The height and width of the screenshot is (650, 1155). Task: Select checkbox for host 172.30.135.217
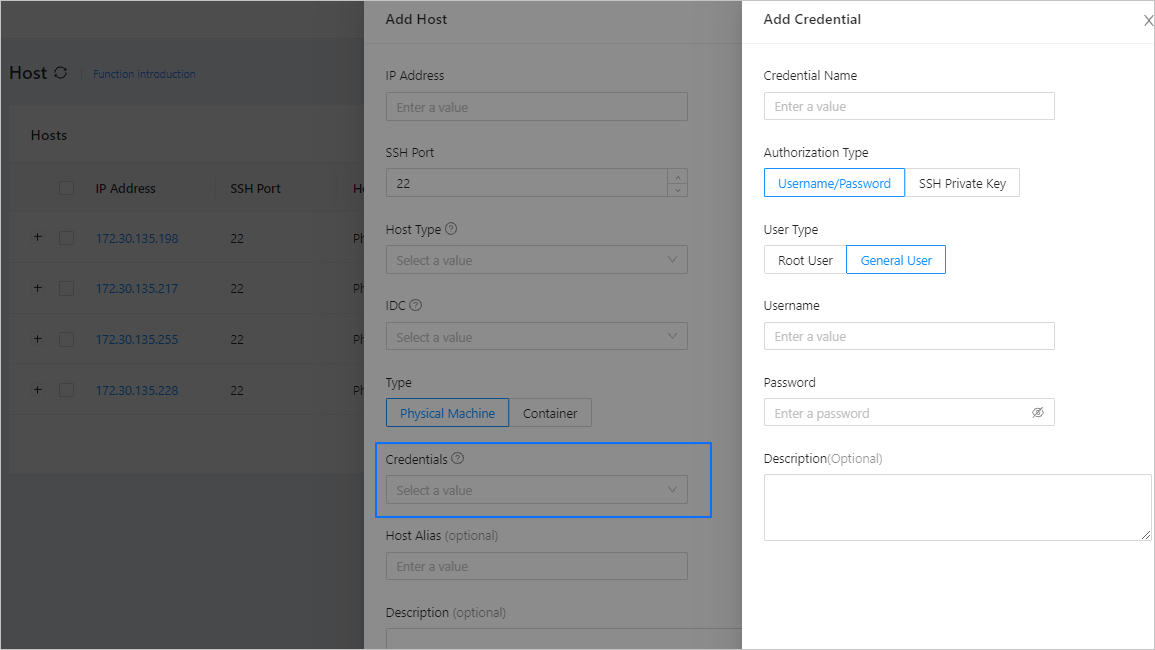66,289
